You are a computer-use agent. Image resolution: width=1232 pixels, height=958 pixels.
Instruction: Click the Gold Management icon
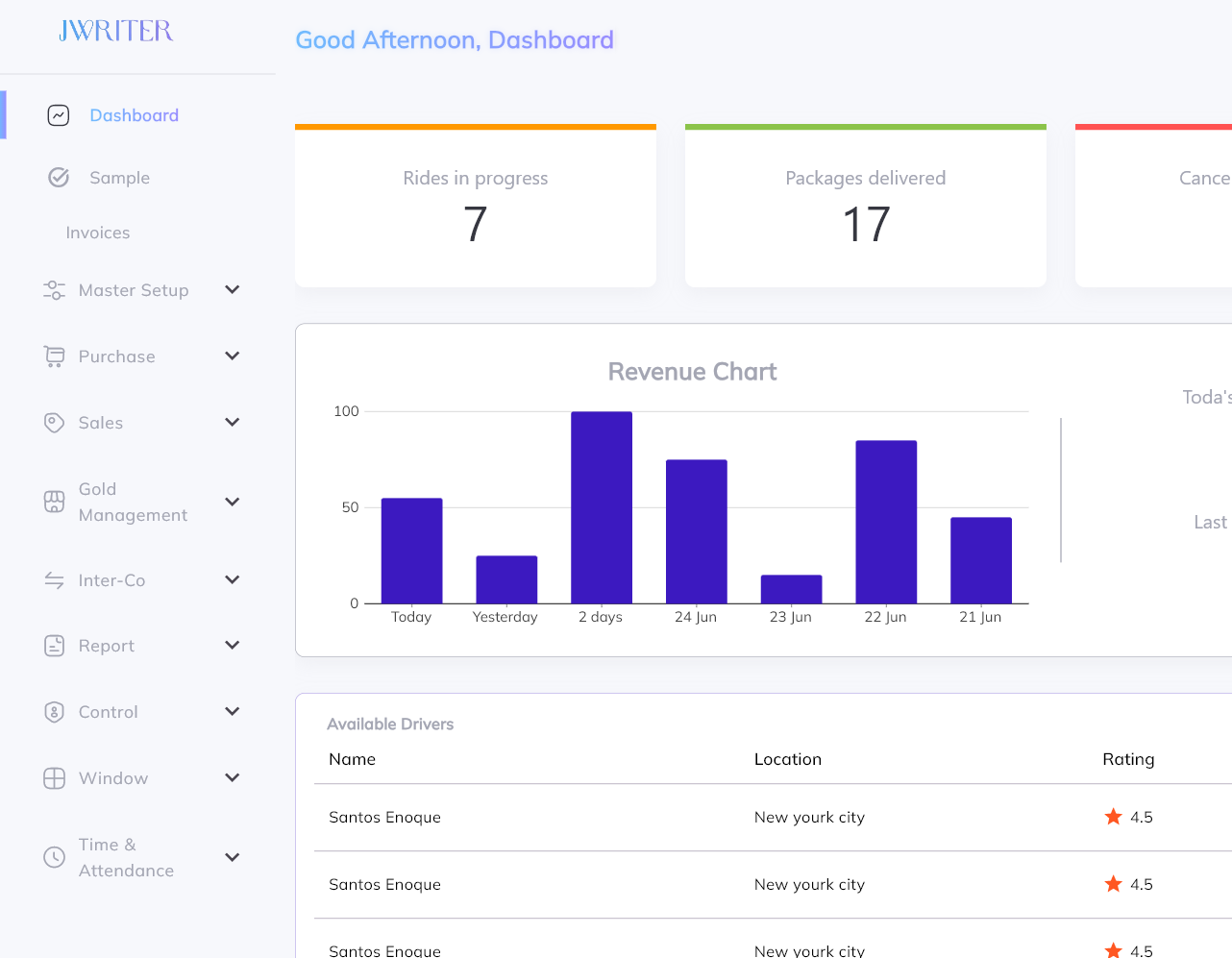pos(55,502)
